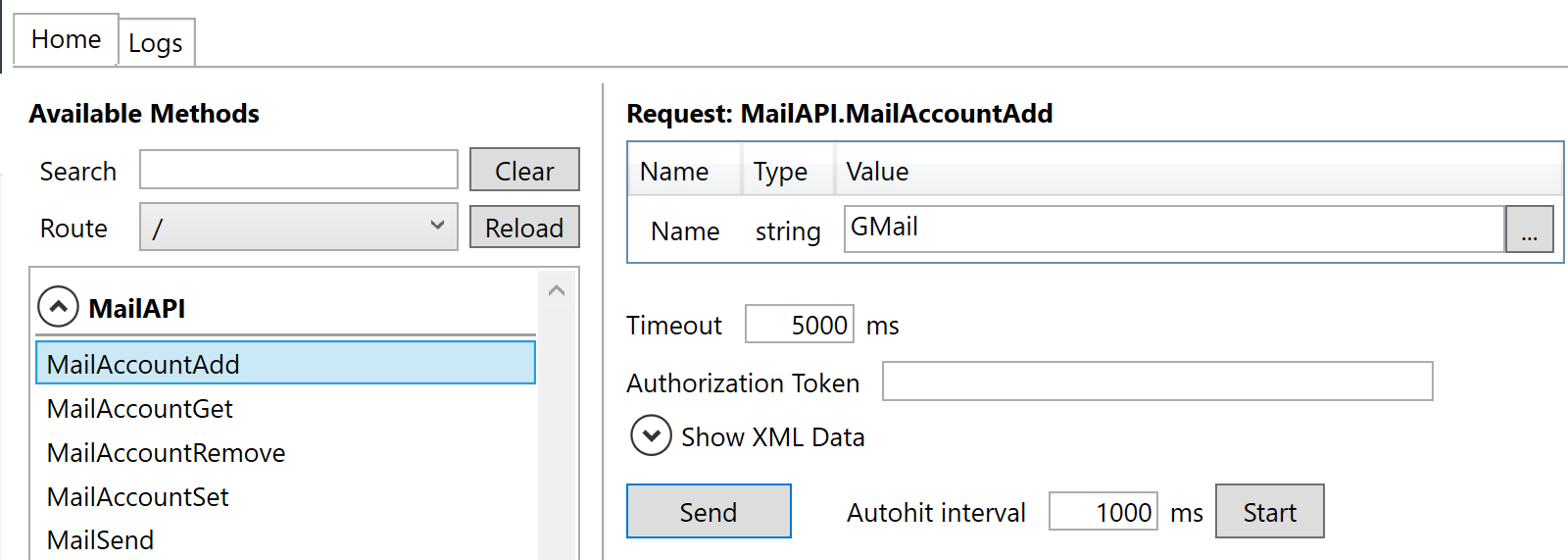Collapse the MailAPI group chevron
1568x560 pixels.
58,307
